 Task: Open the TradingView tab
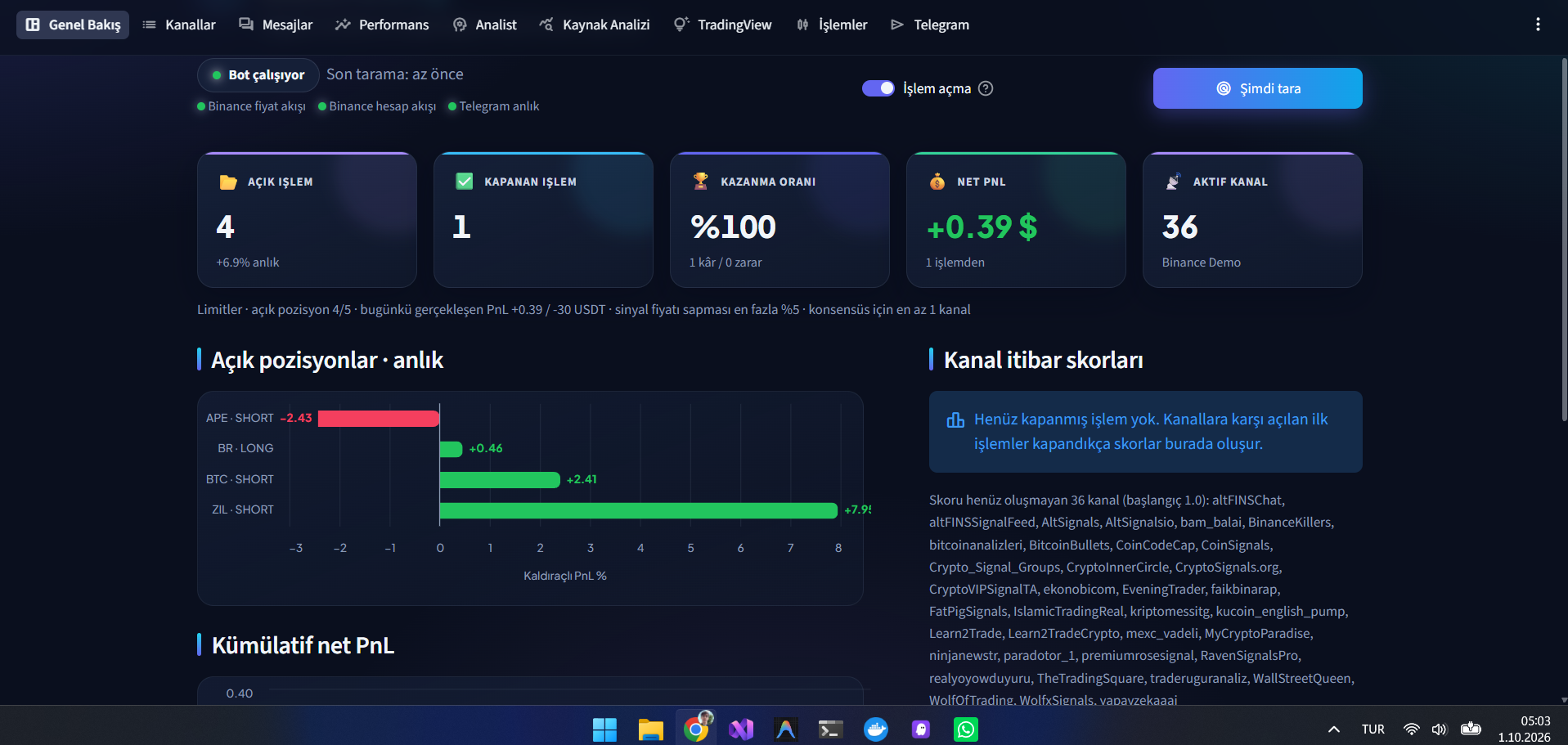point(723,25)
